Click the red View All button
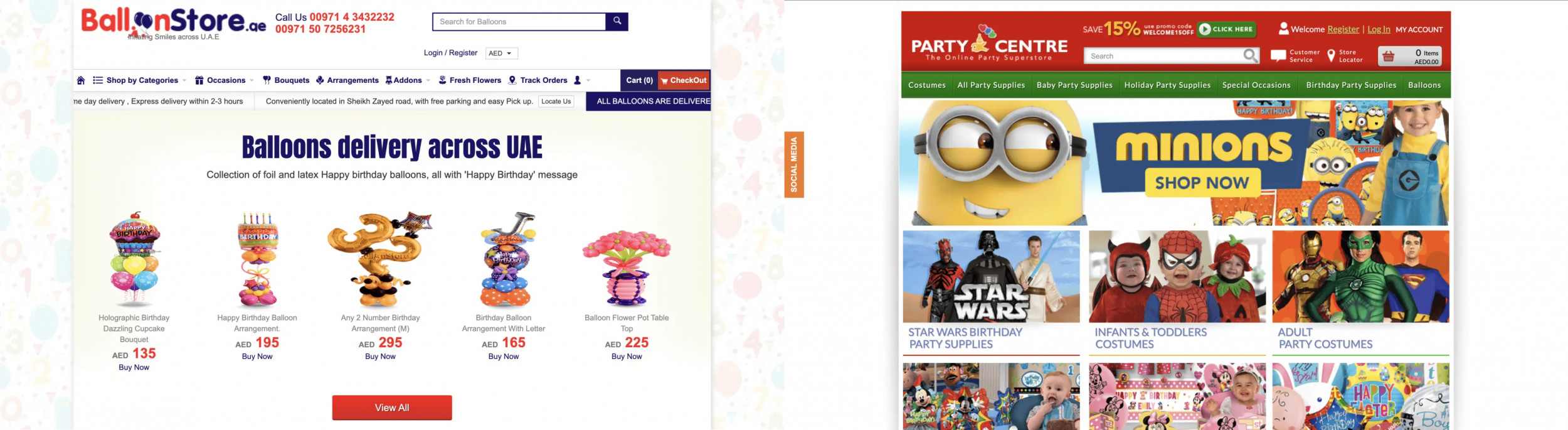The image size is (1568, 430). pos(392,407)
